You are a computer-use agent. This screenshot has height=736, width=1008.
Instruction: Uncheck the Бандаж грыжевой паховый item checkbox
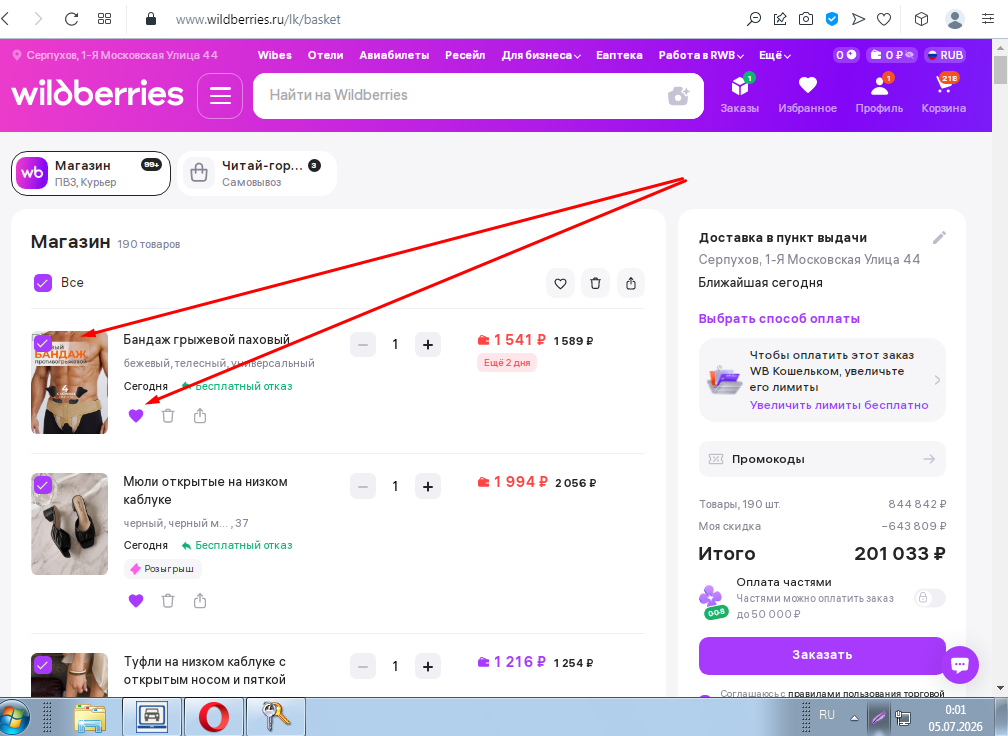[x=42, y=343]
